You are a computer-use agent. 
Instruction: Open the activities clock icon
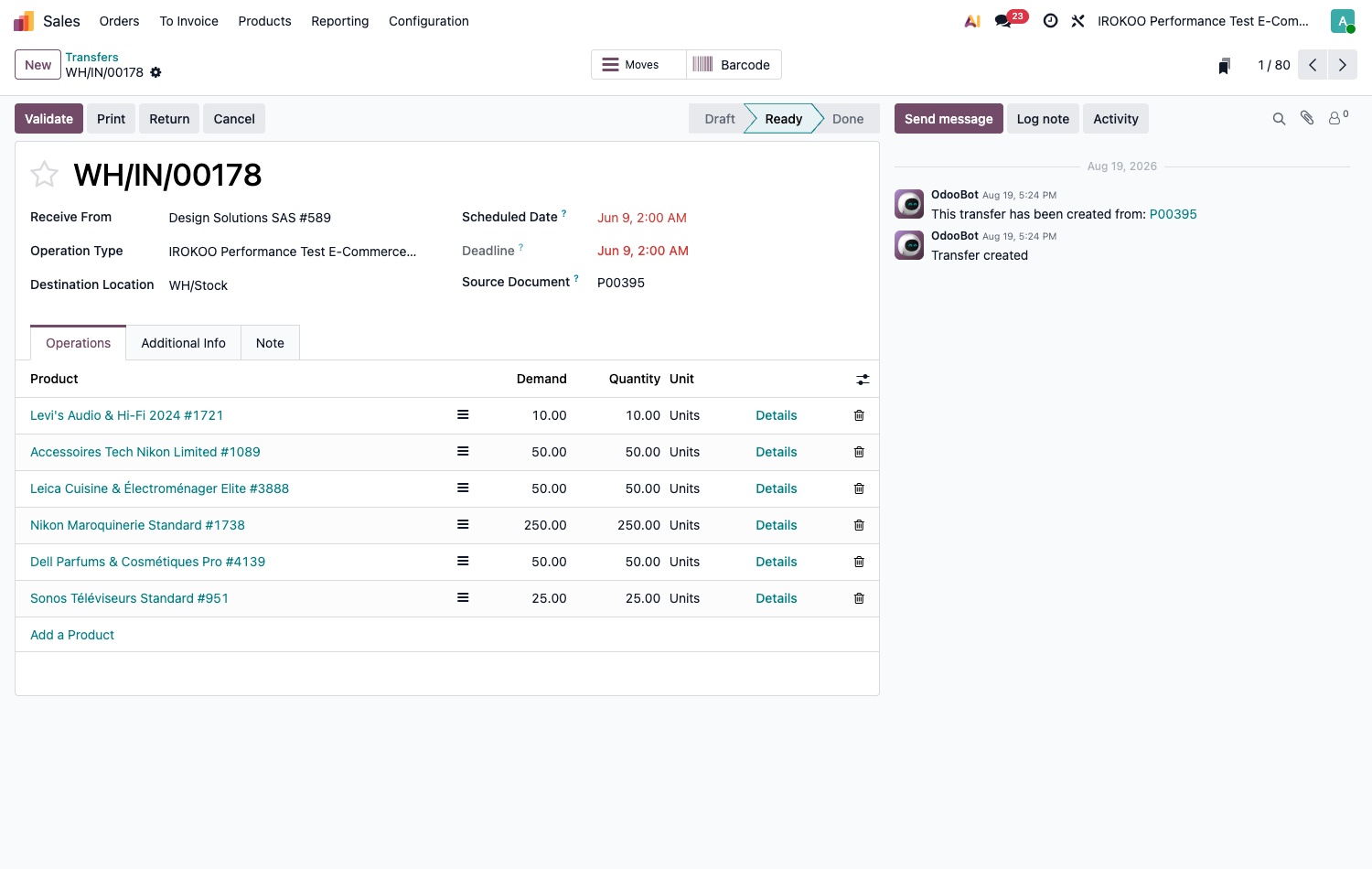click(x=1051, y=21)
